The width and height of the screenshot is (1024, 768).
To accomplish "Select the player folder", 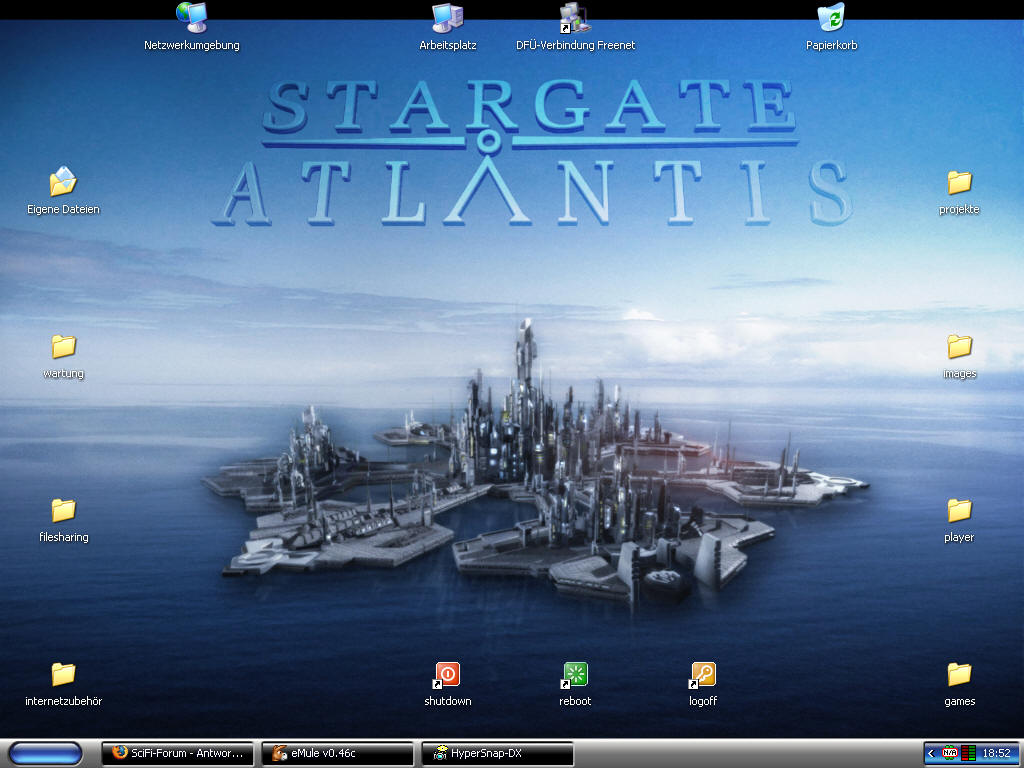I will (959, 511).
